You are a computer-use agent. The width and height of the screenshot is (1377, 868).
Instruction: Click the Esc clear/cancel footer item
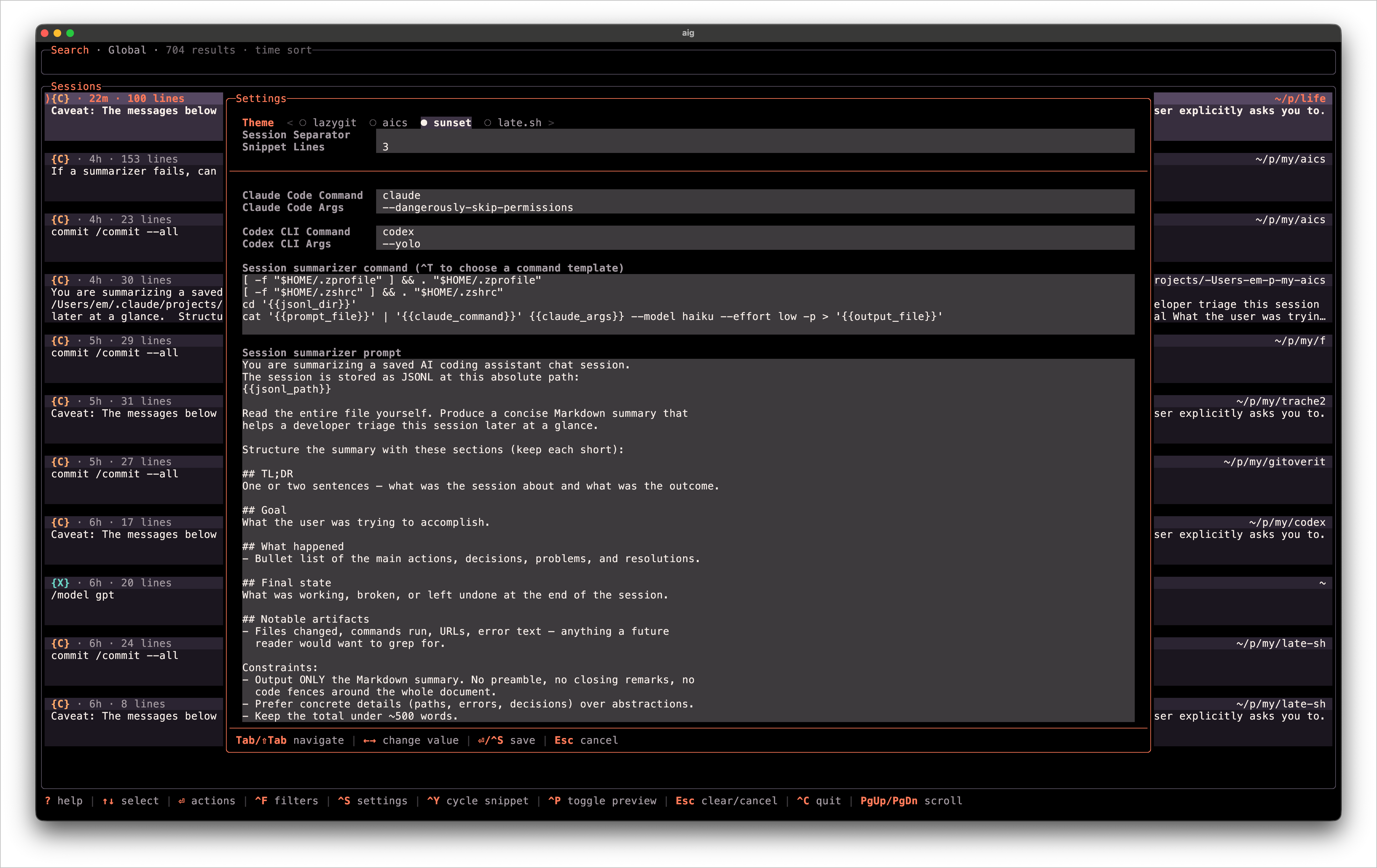click(x=726, y=801)
